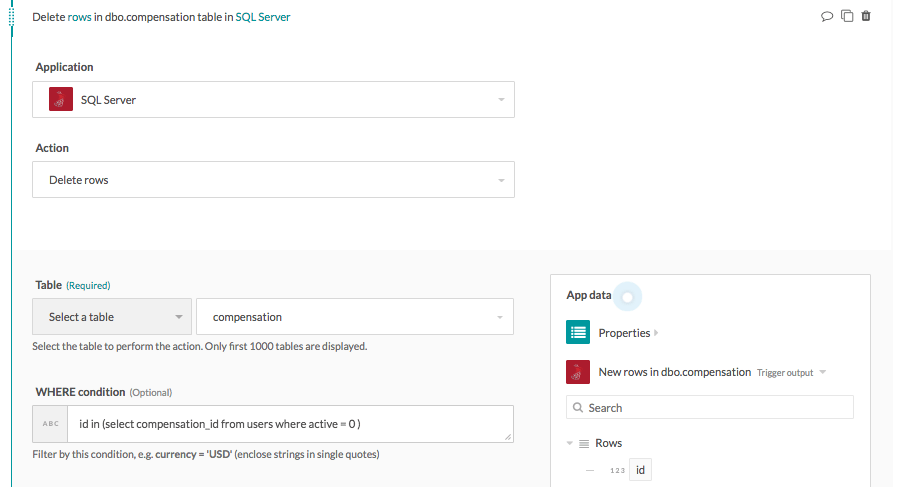
Task: Collapse the Rows tree node
Action: tap(569, 443)
